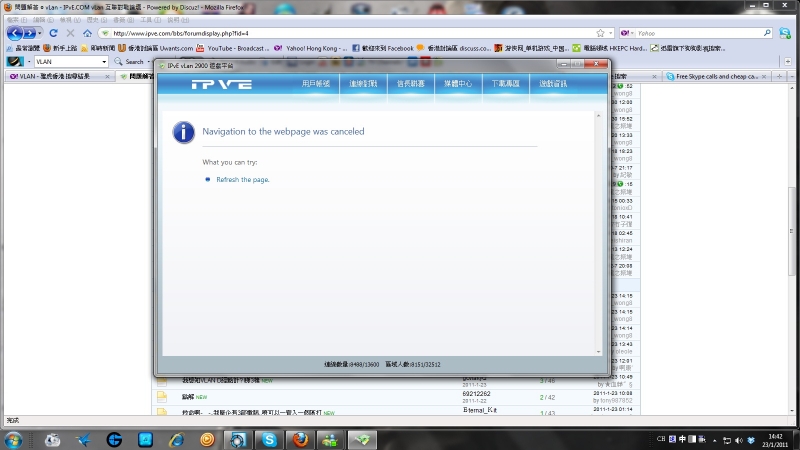Open the first Firefox menu bar item
The width and height of the screenshot is (800, 450).
17,20
